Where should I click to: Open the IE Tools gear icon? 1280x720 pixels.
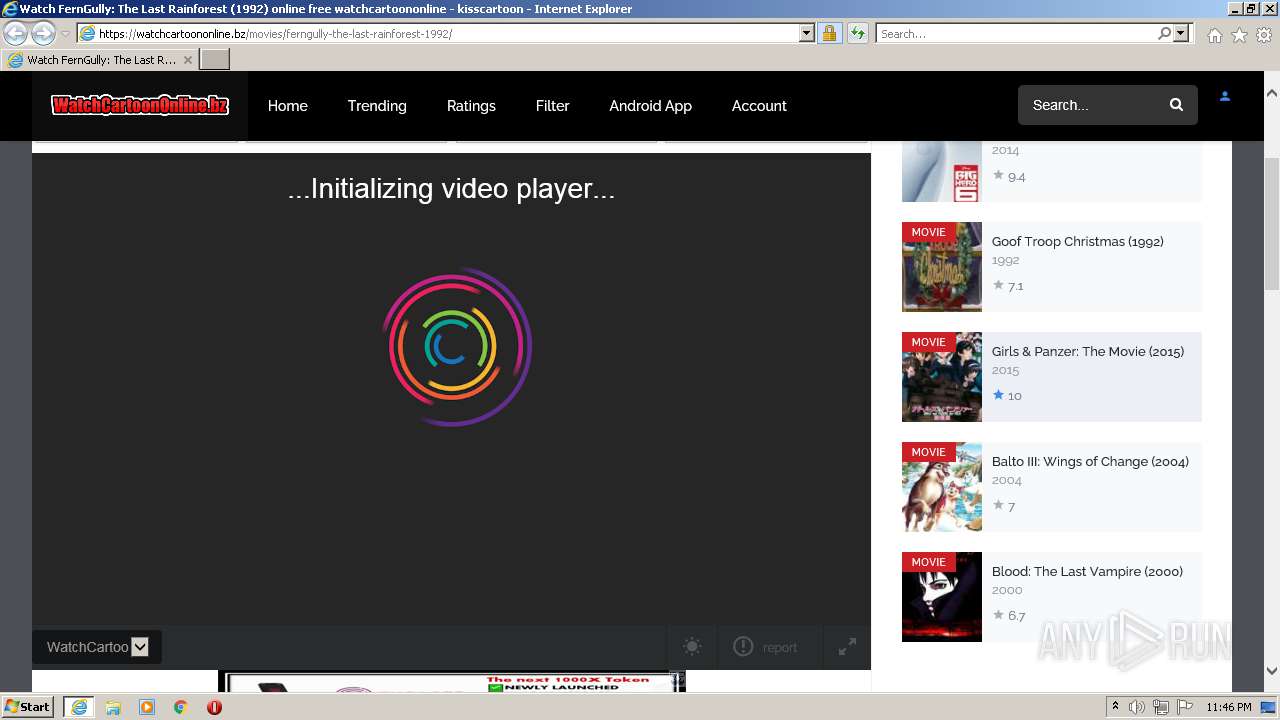tap(1264, 35)
